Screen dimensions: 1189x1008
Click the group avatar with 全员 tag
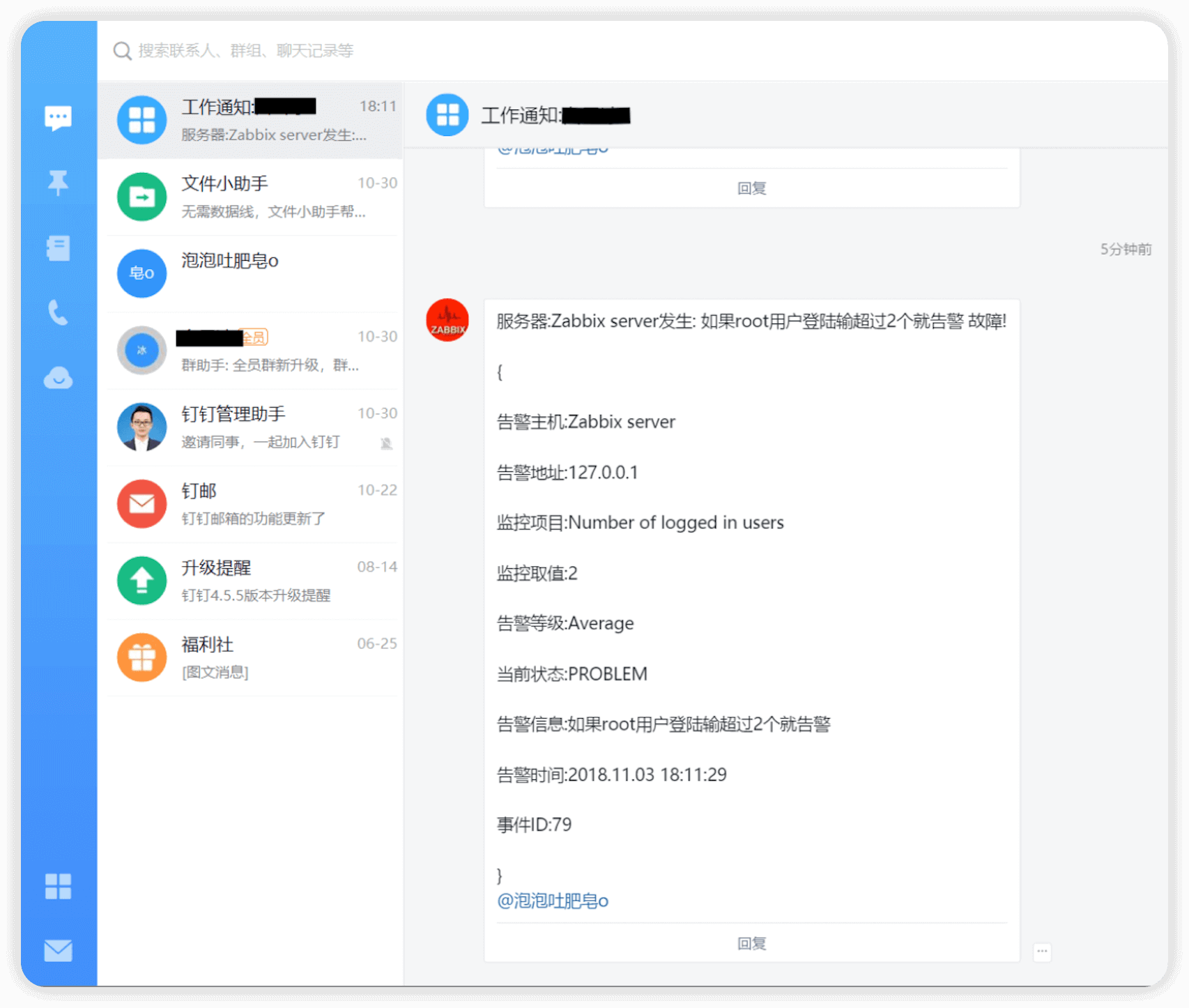(x=141, y=350)
